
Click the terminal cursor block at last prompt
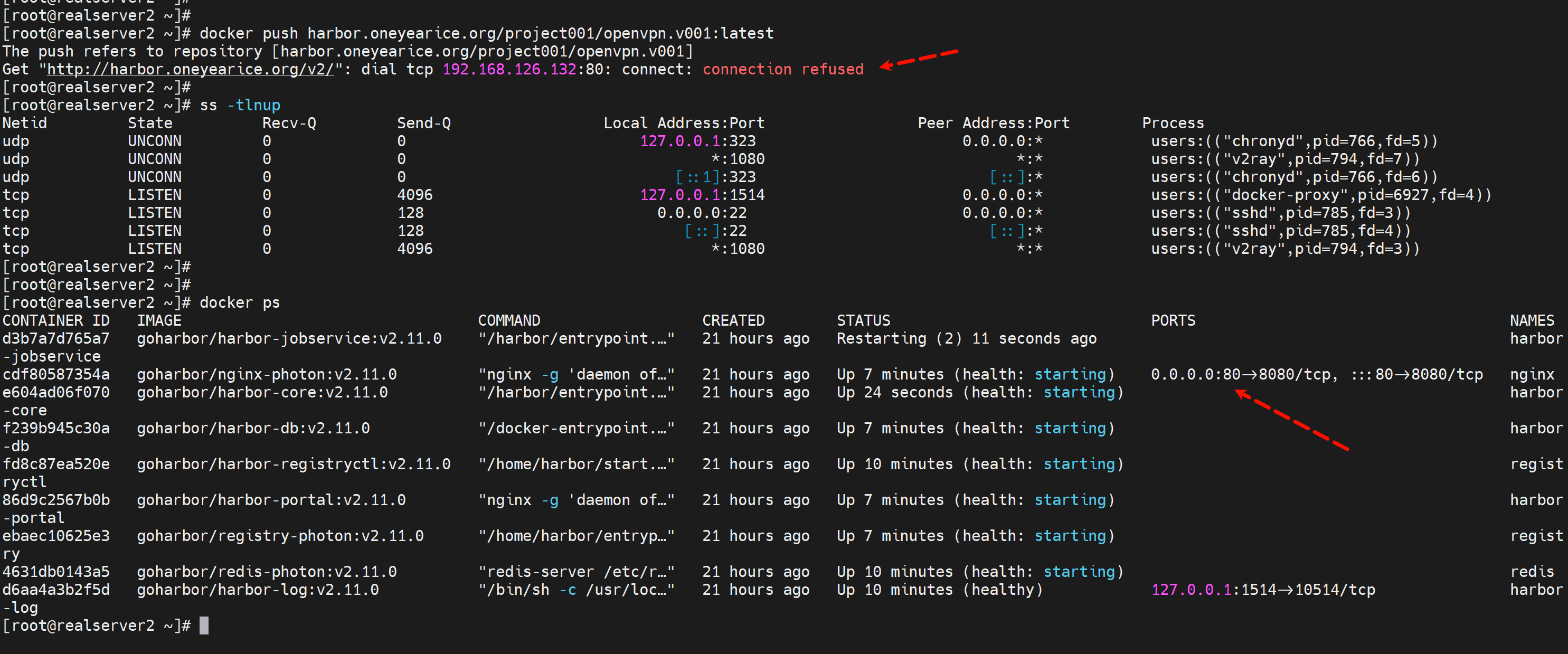[x=204, y=625]
